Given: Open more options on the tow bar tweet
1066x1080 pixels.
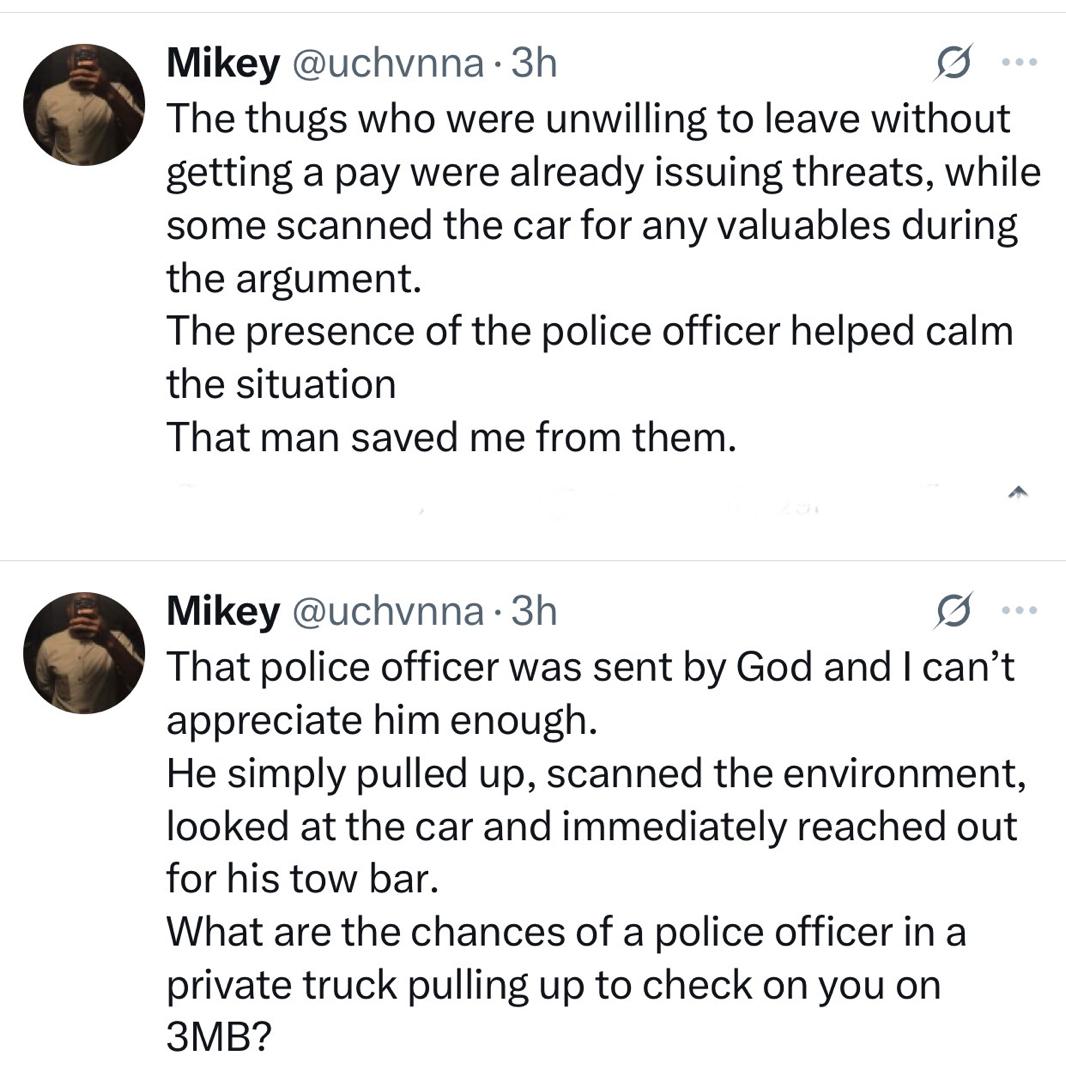Looking at the screenshot, I should [x=1020, y=610].
